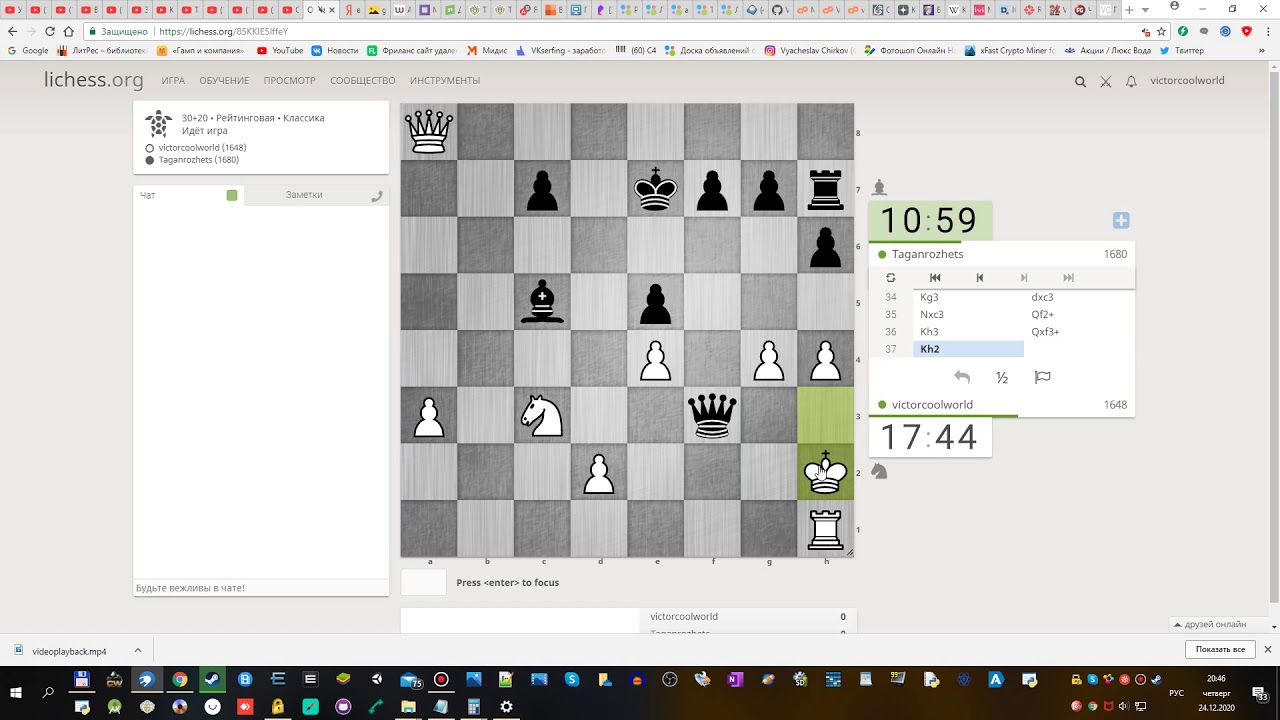This screenshot has height=720, width=1280.
Task: Select the black bishop on c5
Action: click(542, 302)
